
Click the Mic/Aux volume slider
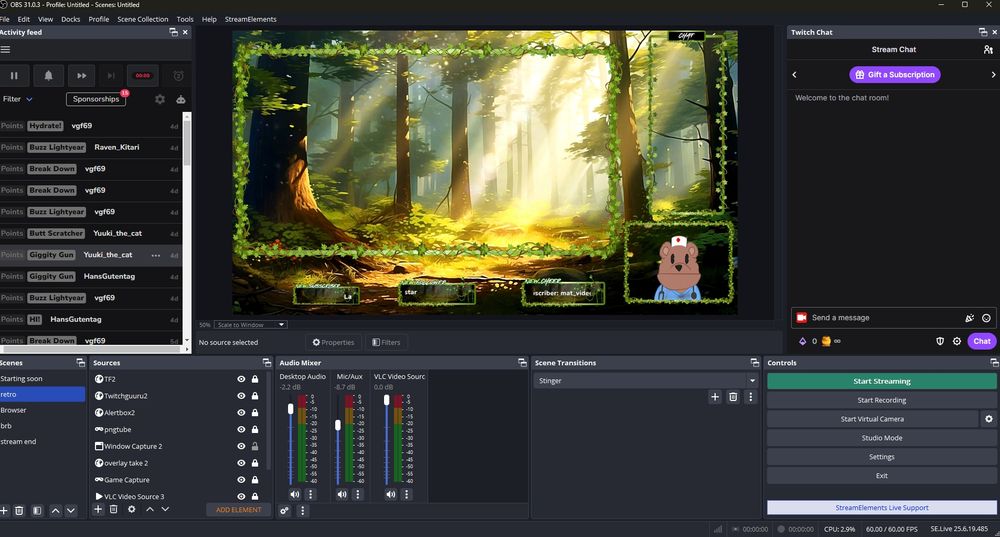[x=338, y=425]
